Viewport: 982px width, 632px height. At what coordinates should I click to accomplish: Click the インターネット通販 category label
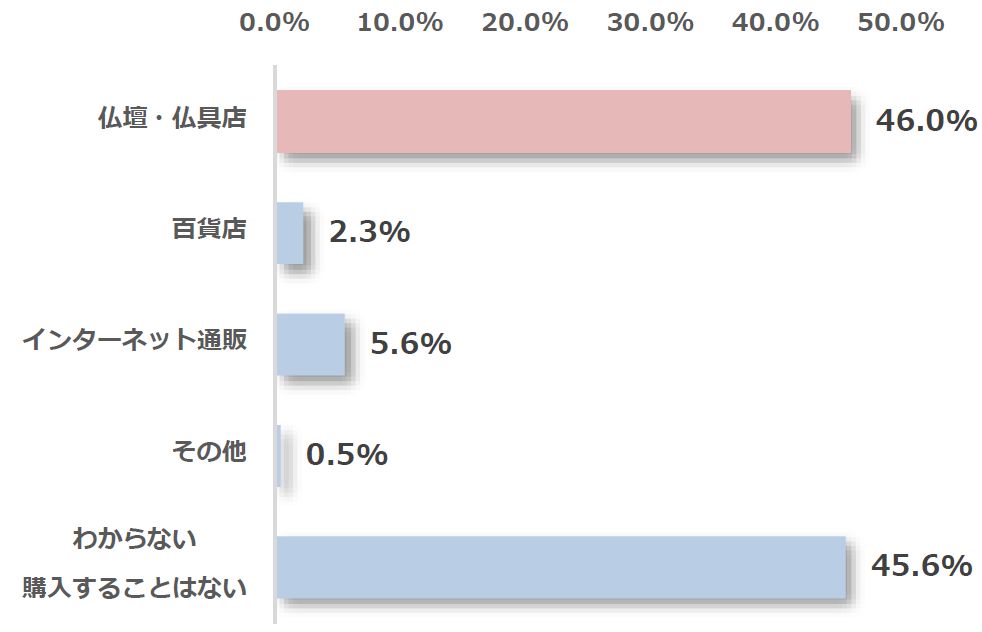[x=135, y=341]
